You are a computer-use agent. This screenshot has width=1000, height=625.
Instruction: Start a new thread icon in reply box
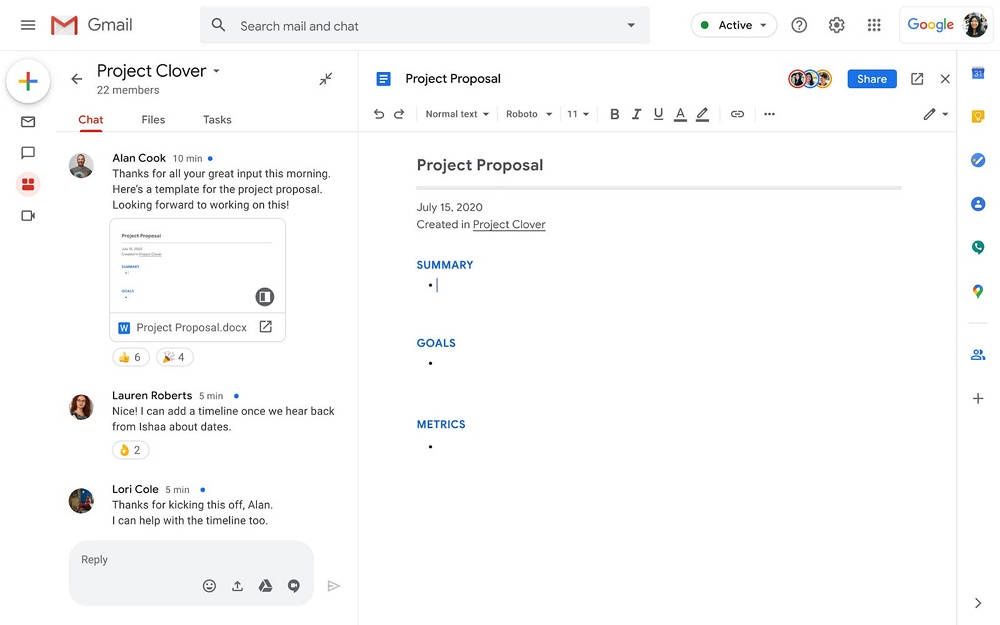293,585
